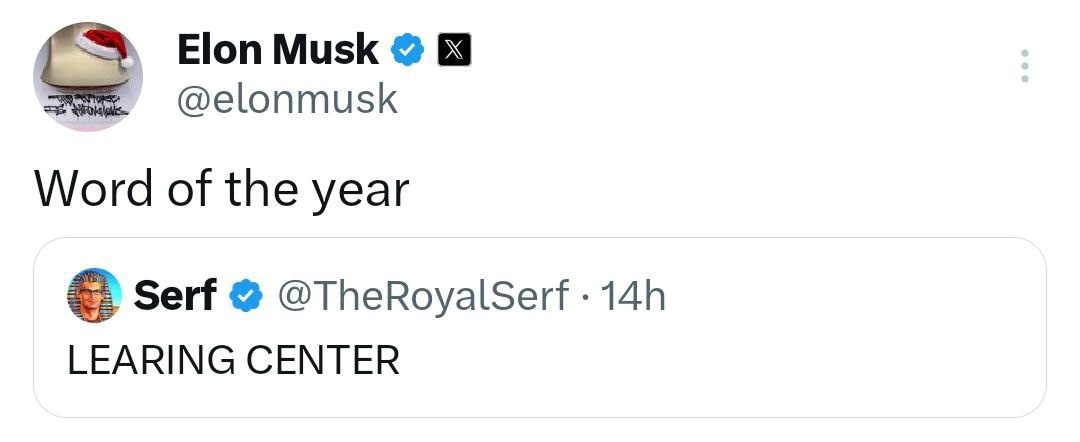The width and height of the screenshot is (1080, 442).
Task: Open the Serf display name in quoted post
Action: pos(175,296)
